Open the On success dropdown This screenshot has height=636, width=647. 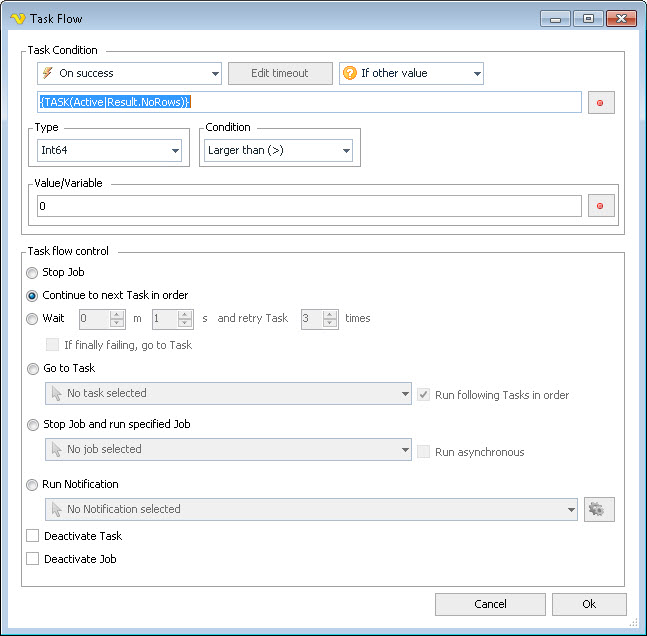(x=129, y=73)
